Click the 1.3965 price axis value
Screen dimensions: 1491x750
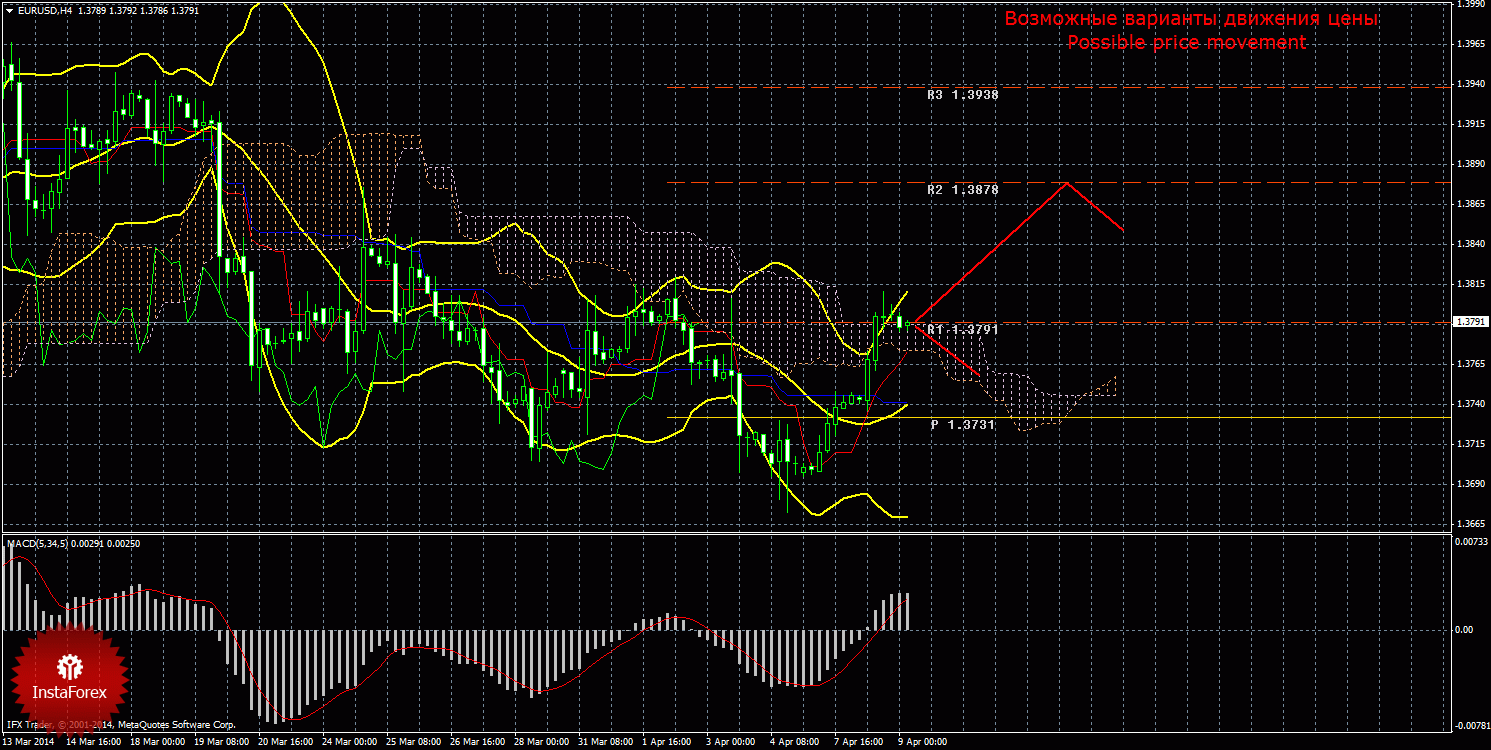coord(1470,43)
